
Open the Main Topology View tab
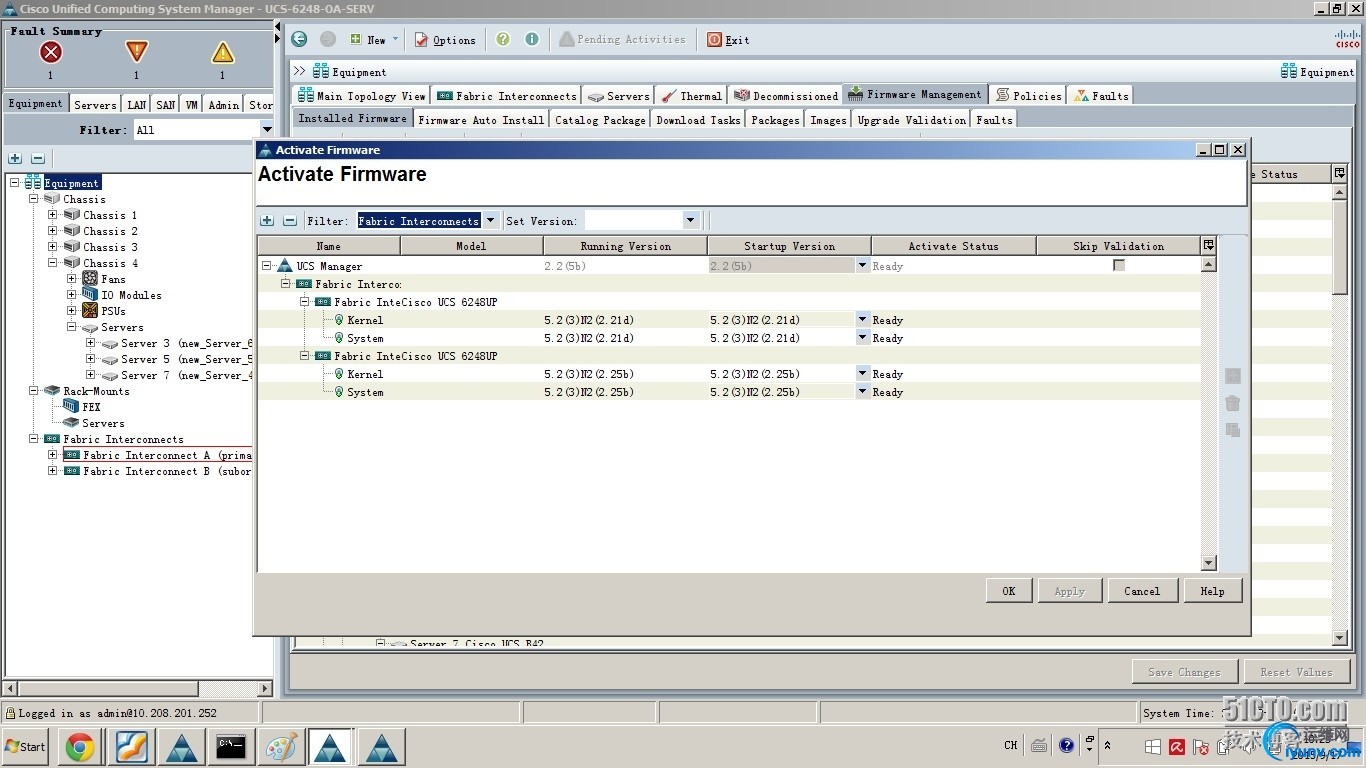point(362,95)
